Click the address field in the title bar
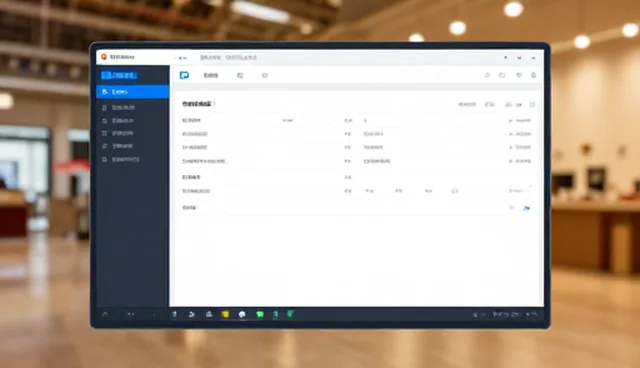This screenshot has height=368, width=640. point(347,58)
